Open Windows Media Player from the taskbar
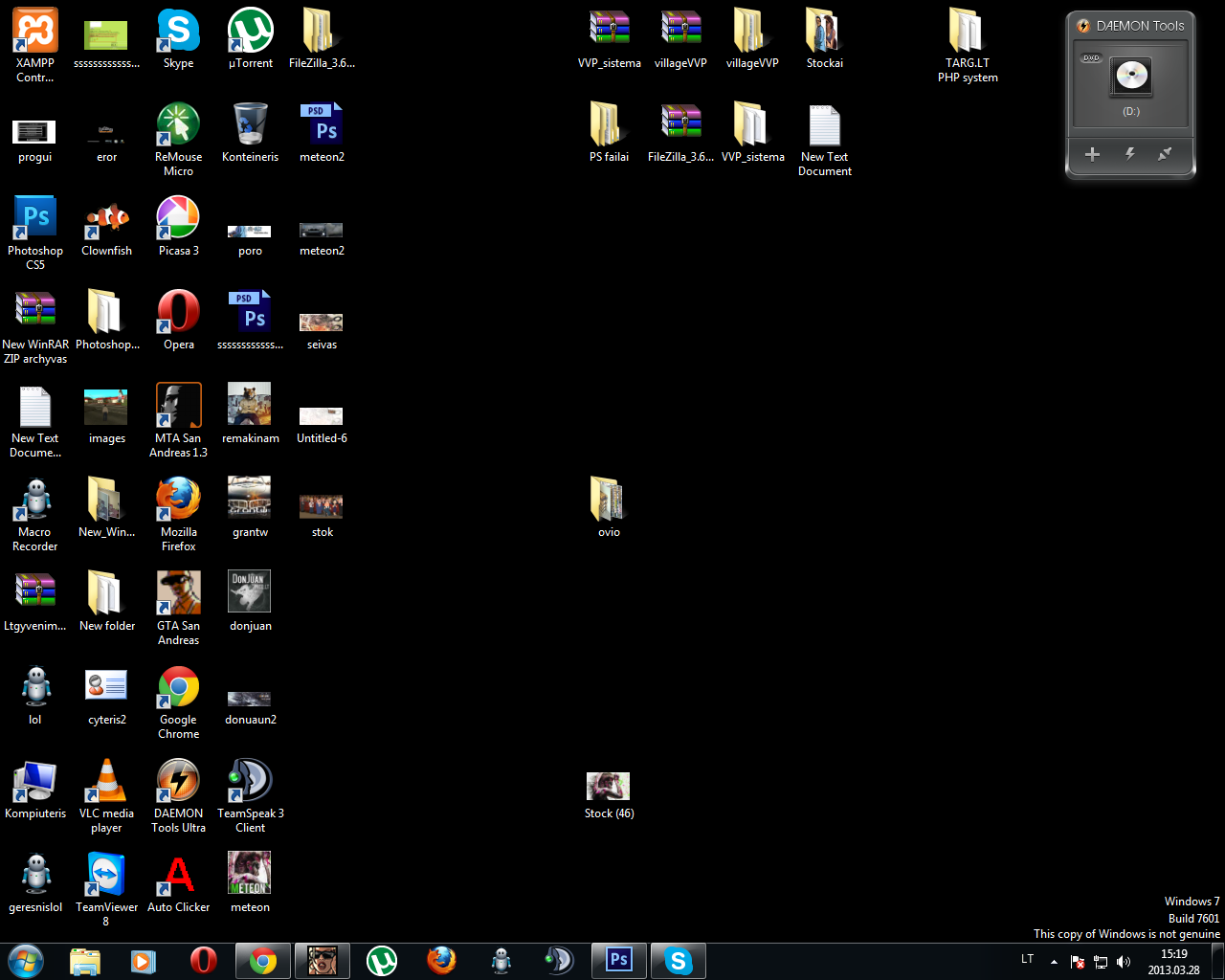Viewport: 1225px width, 980px height. [x=144, y=961]
